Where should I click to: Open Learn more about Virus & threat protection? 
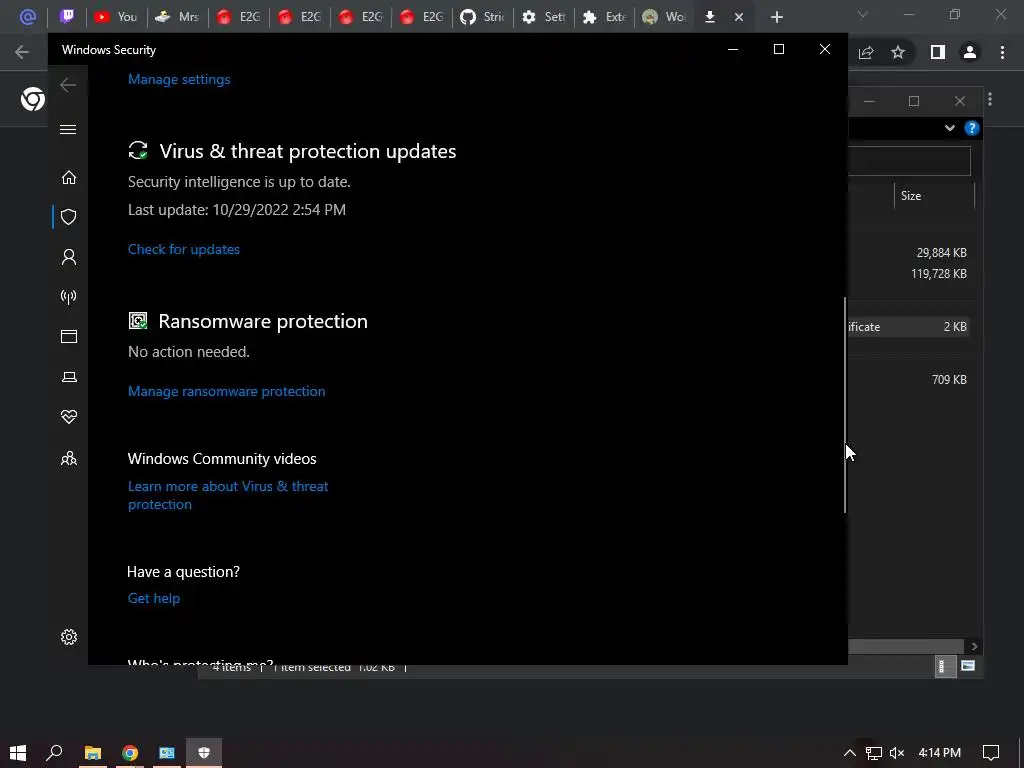coord(228,495)
